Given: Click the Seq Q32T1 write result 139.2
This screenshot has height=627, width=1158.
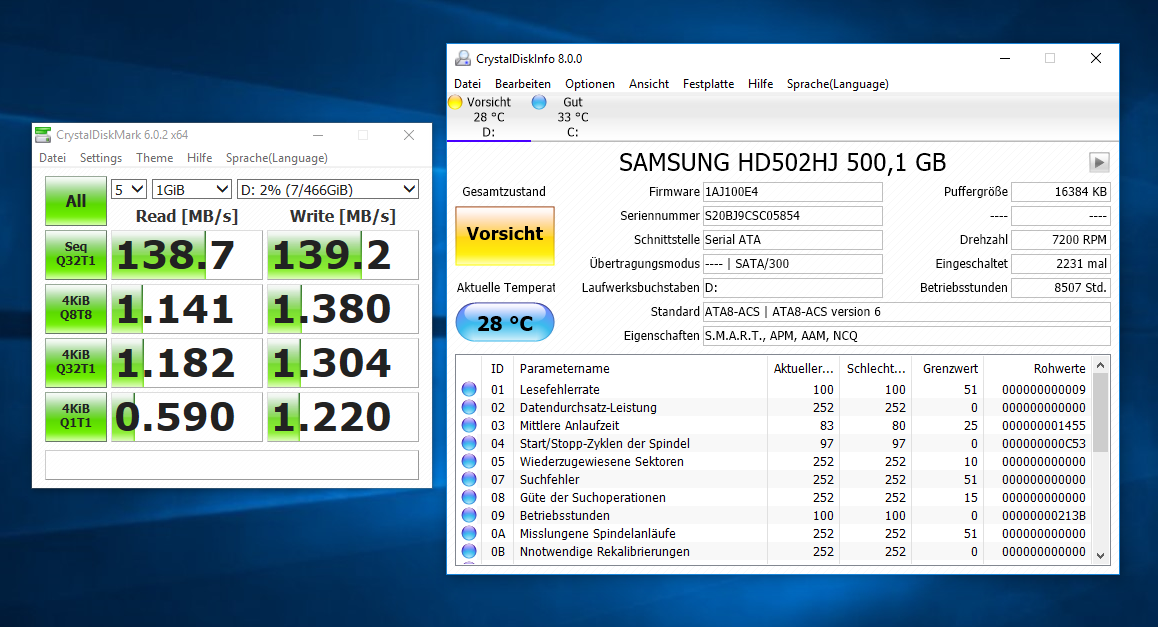Looking at the screenshot, I should [343, 255].
